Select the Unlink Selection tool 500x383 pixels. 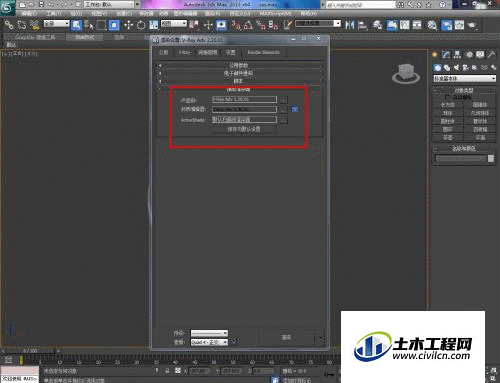point(22,25)
